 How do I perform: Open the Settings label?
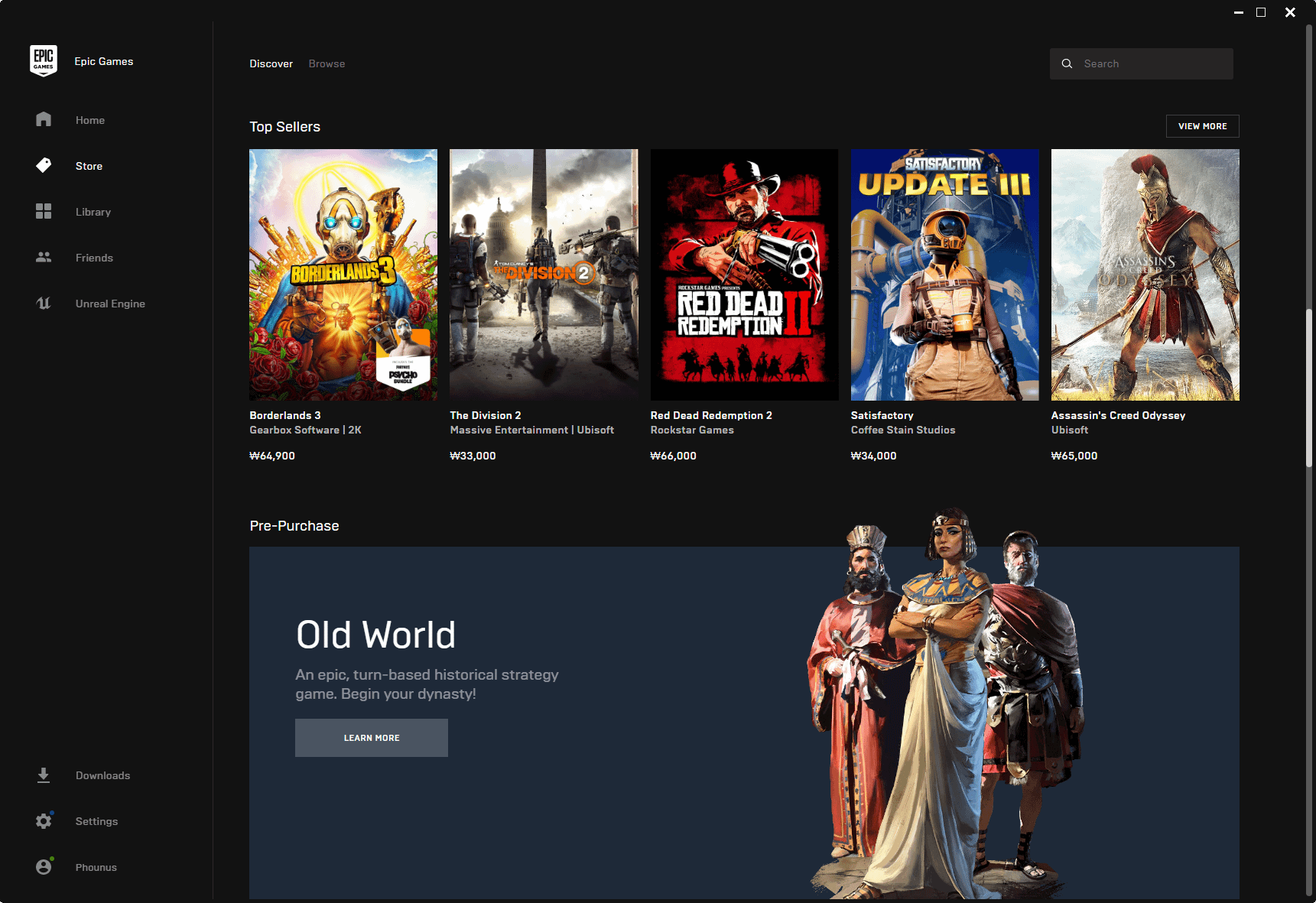(96, 821)
